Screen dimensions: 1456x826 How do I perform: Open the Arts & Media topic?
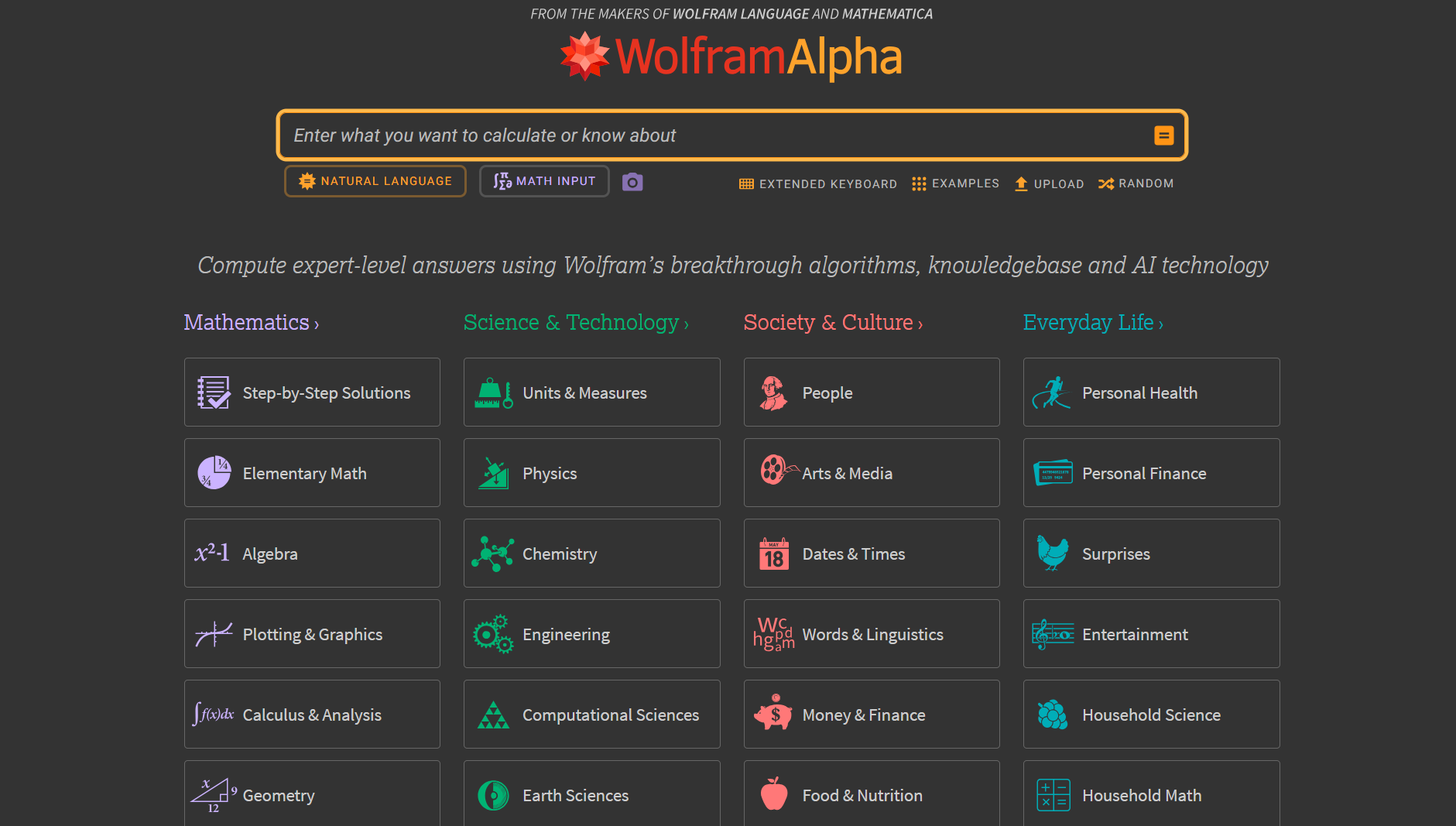click(x=872, y=473)
